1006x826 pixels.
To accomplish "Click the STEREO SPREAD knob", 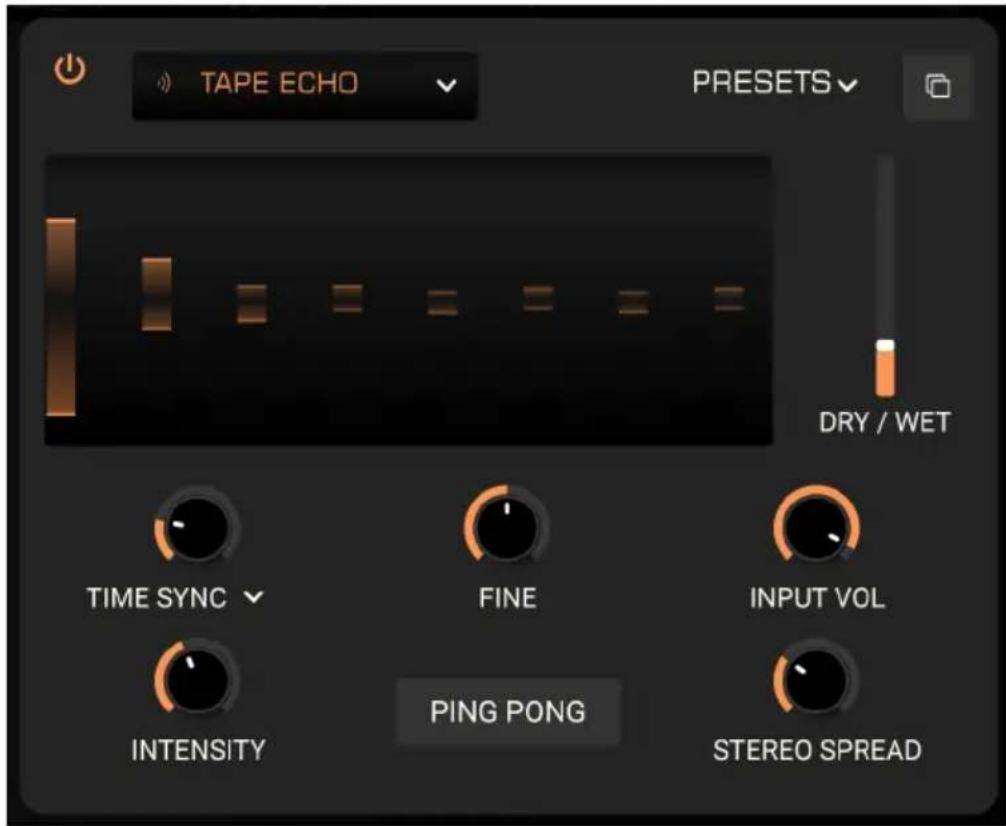I will coord(816,678).
